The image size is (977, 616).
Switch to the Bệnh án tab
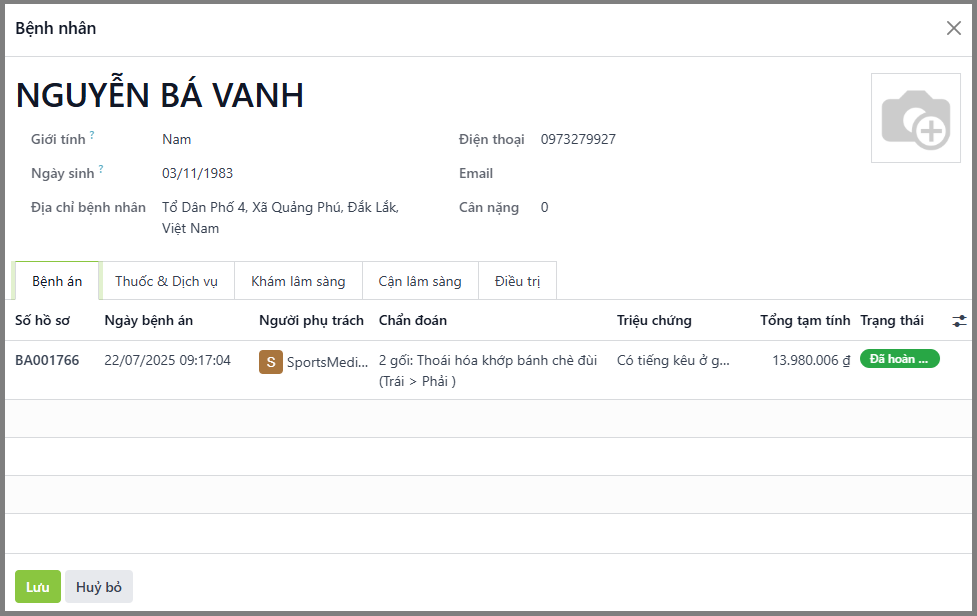coord(57,281)
